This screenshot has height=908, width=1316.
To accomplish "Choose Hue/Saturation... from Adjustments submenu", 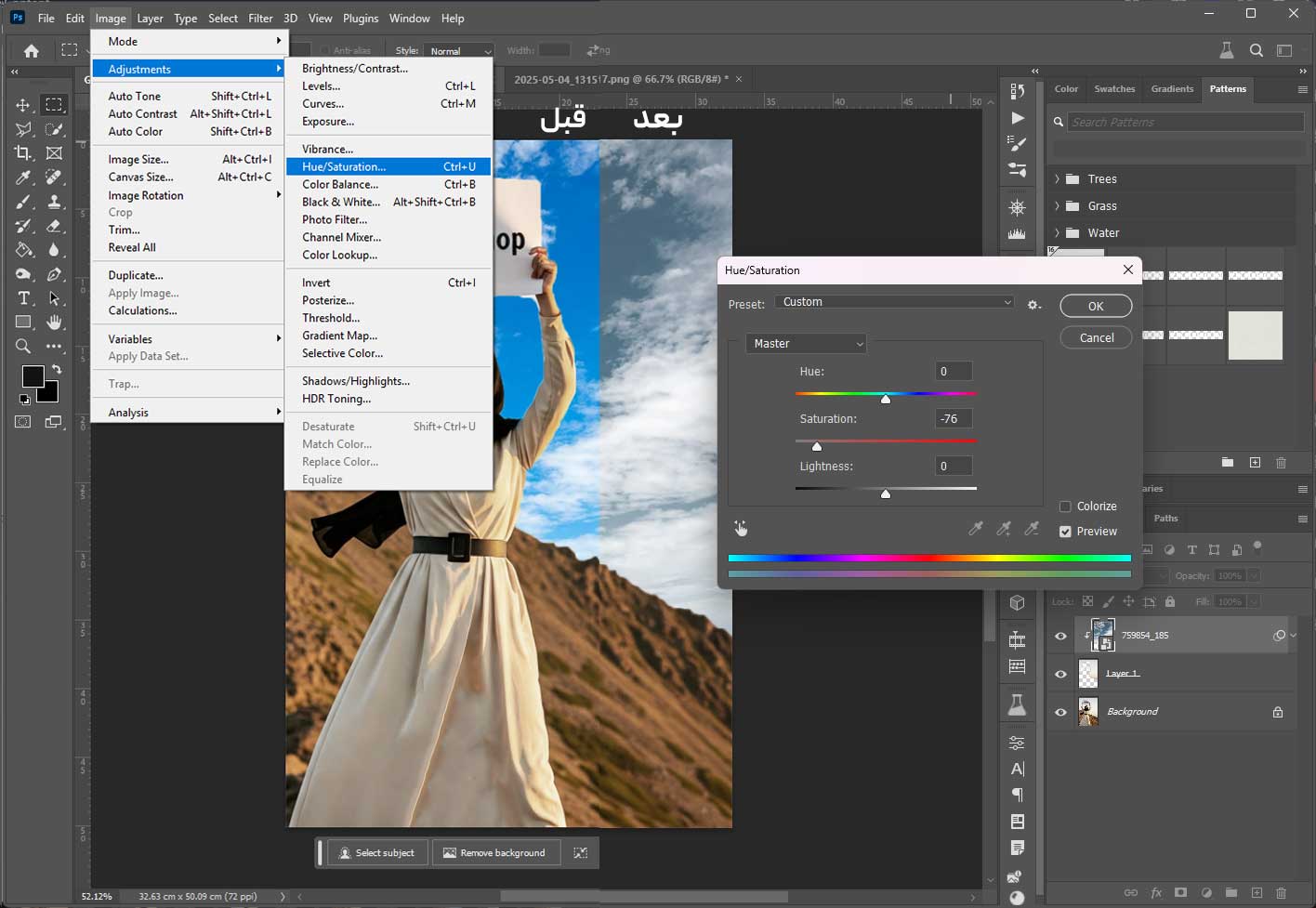I will 388,166.
